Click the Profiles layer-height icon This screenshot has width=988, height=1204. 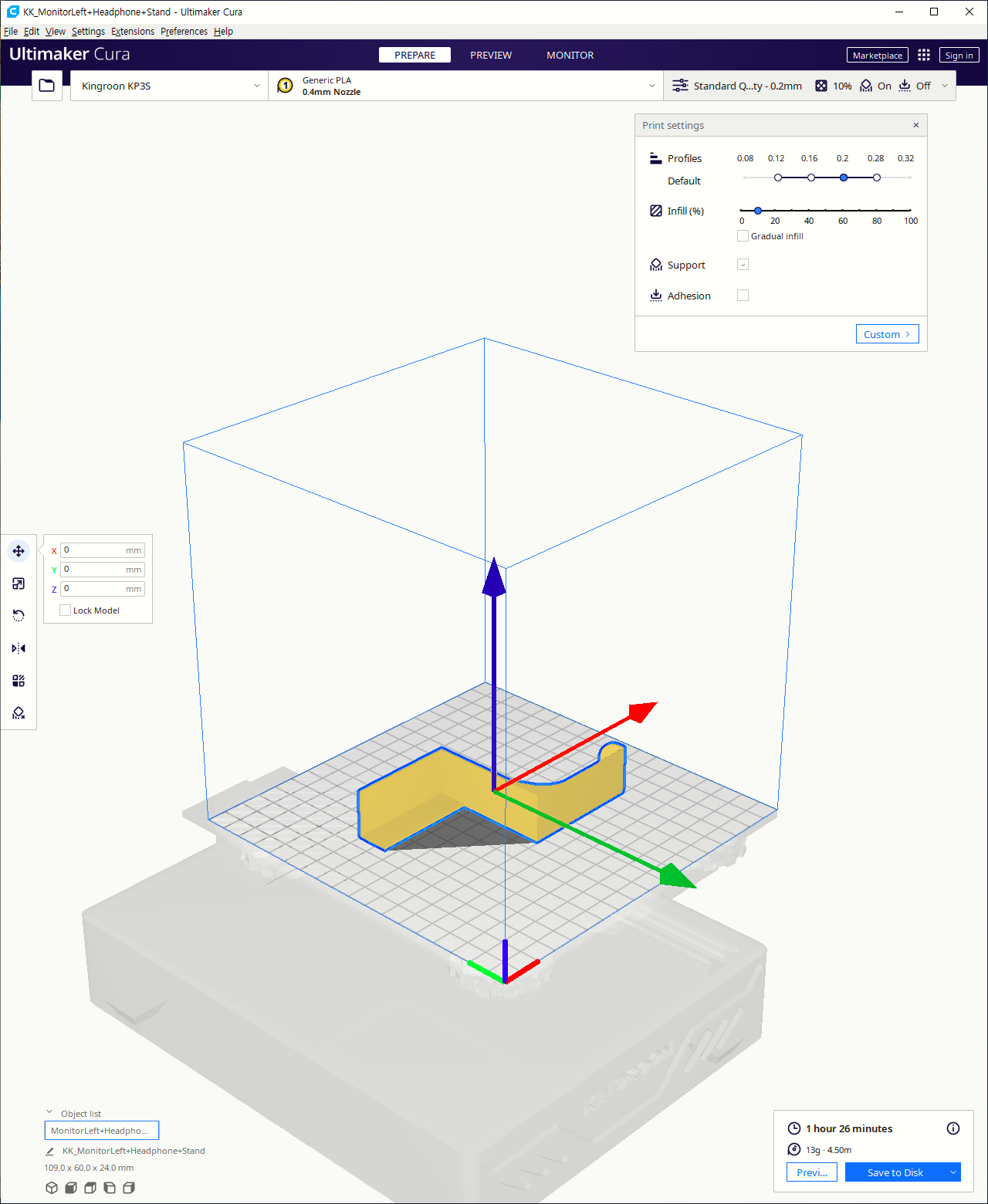[655, 158]
